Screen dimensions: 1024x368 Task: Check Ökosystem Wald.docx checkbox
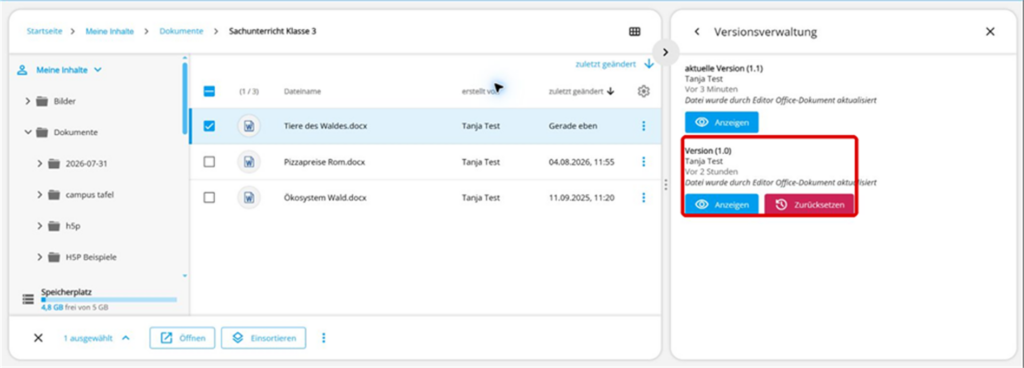point(209,197)
